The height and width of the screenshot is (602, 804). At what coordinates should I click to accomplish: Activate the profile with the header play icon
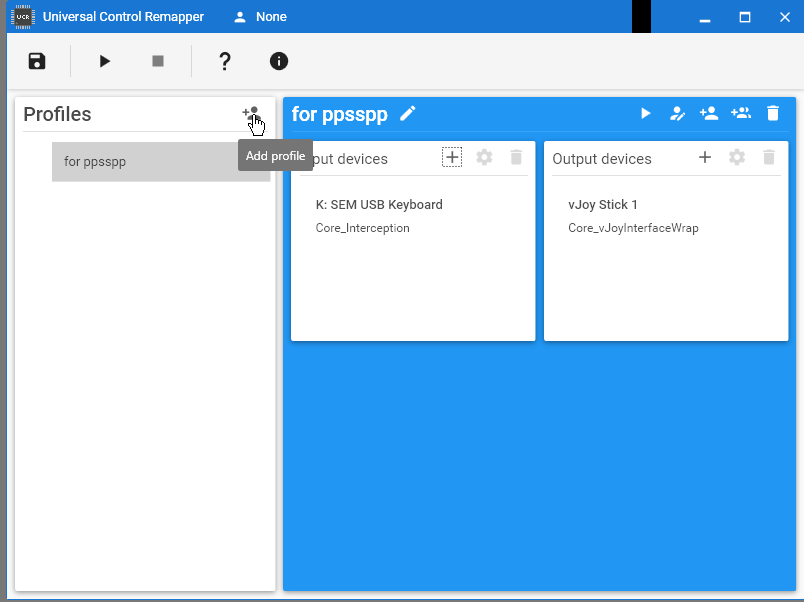646,114
